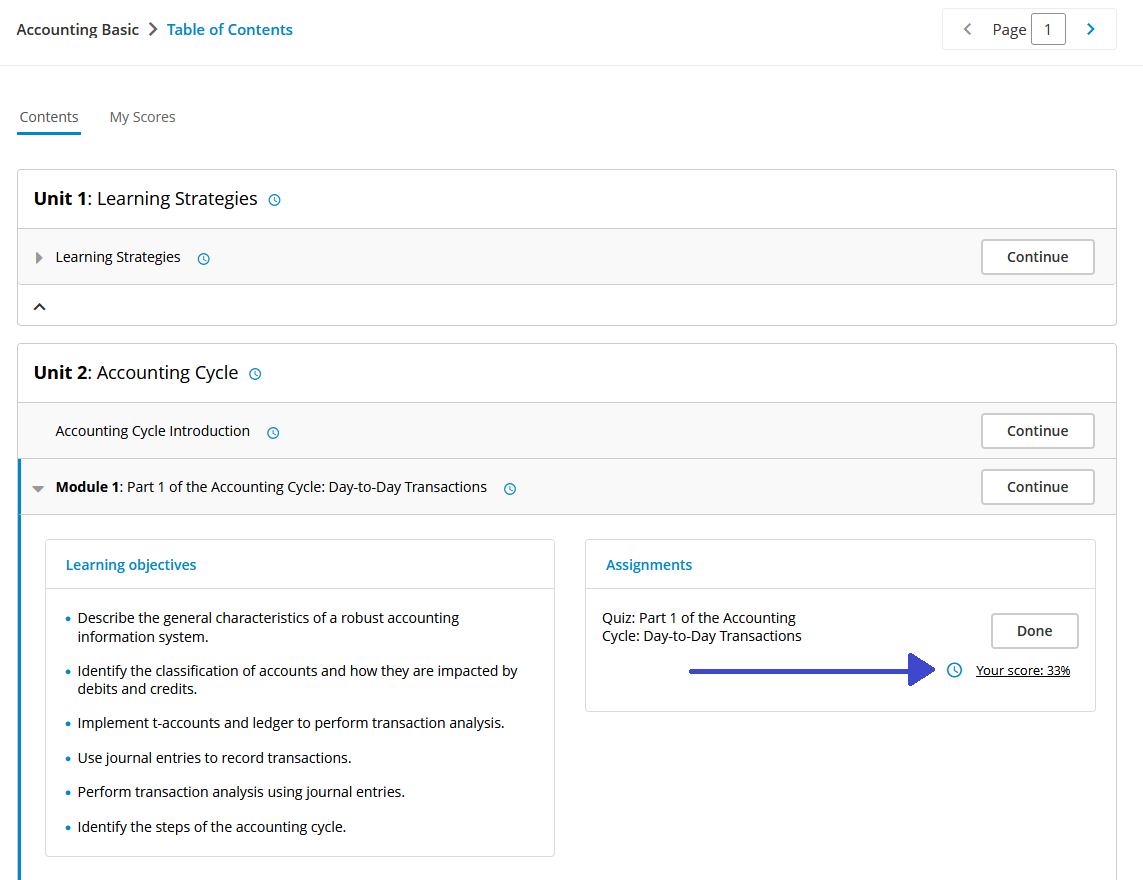Click the Table of Contents breadcrumb link
This screenshot has height=880, width=1143.
(230, 29)
